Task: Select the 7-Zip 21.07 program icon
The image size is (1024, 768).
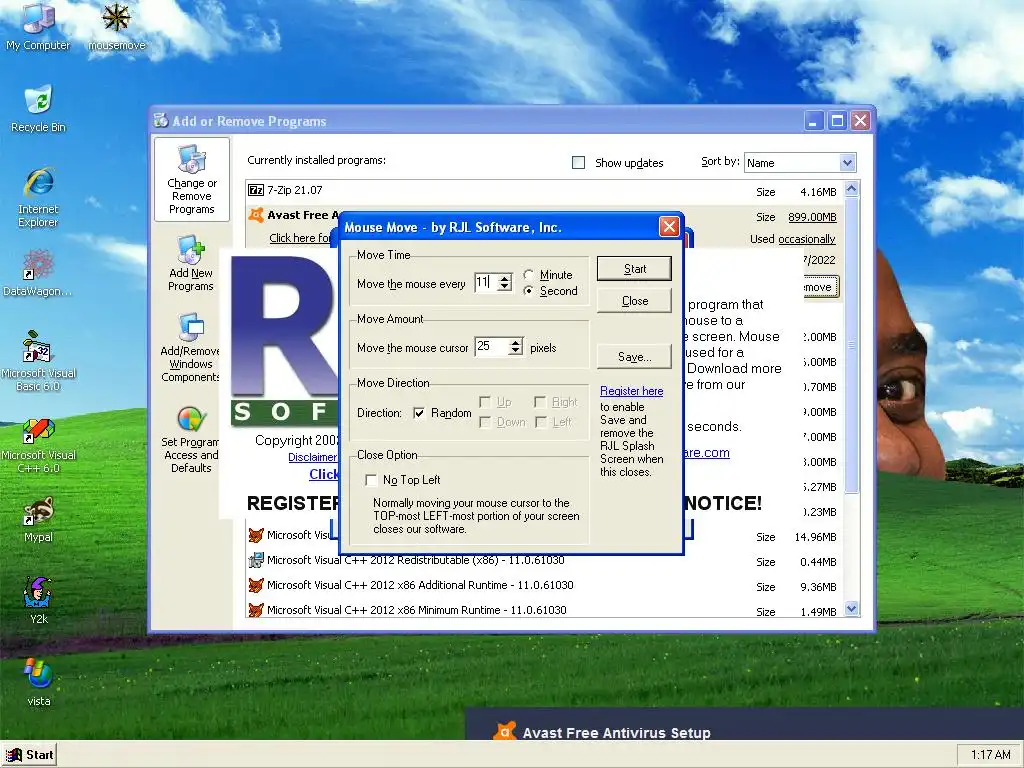Action: coord(256,190)
